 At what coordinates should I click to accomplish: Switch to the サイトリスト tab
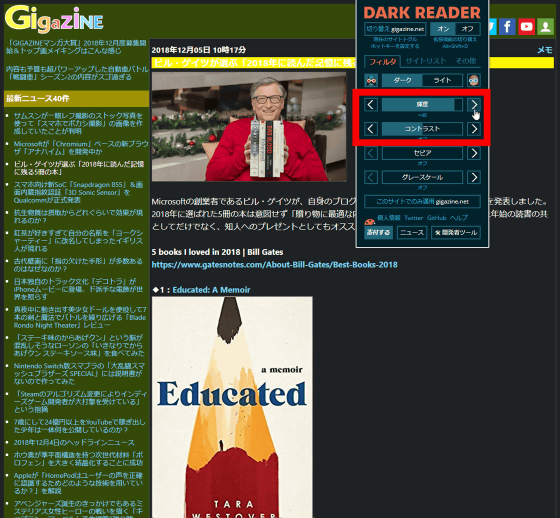tap(426, 61)
